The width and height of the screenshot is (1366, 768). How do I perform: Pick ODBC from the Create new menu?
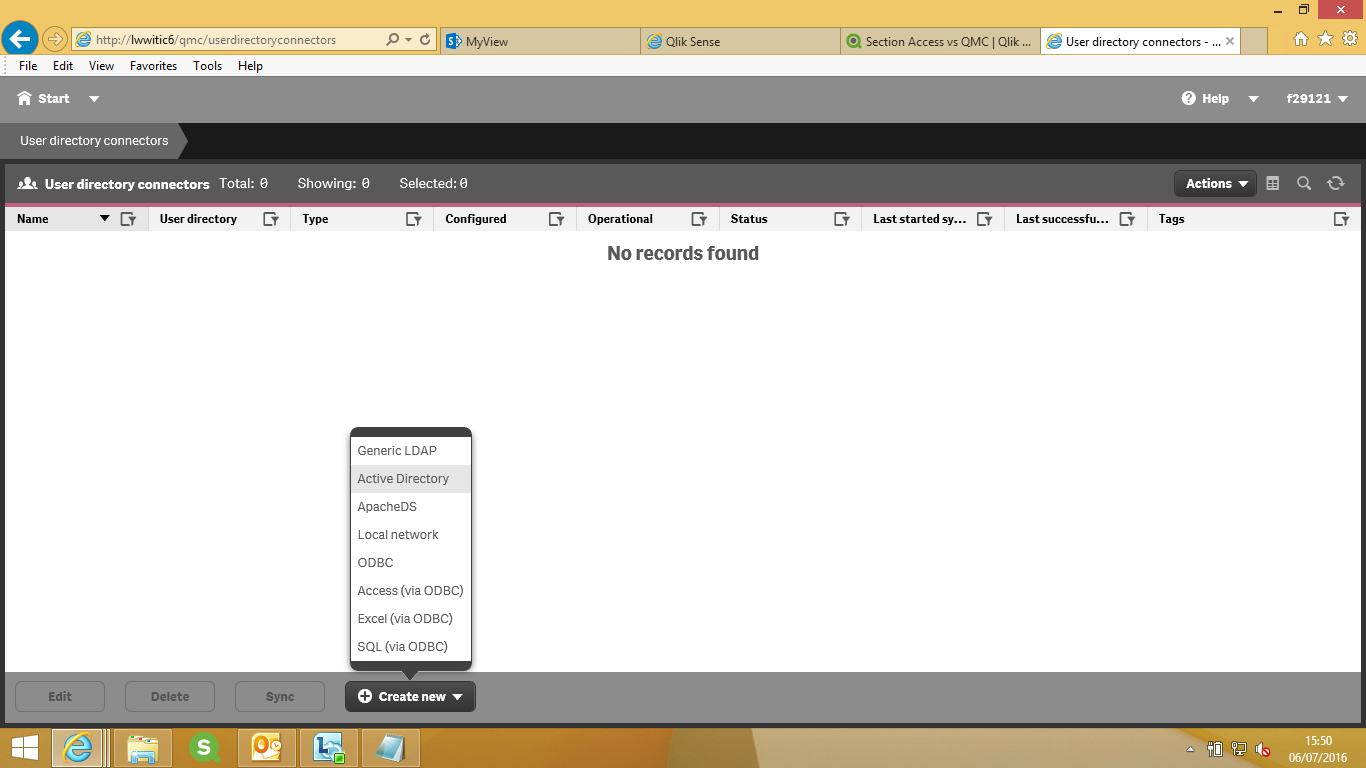pos(410,563)
